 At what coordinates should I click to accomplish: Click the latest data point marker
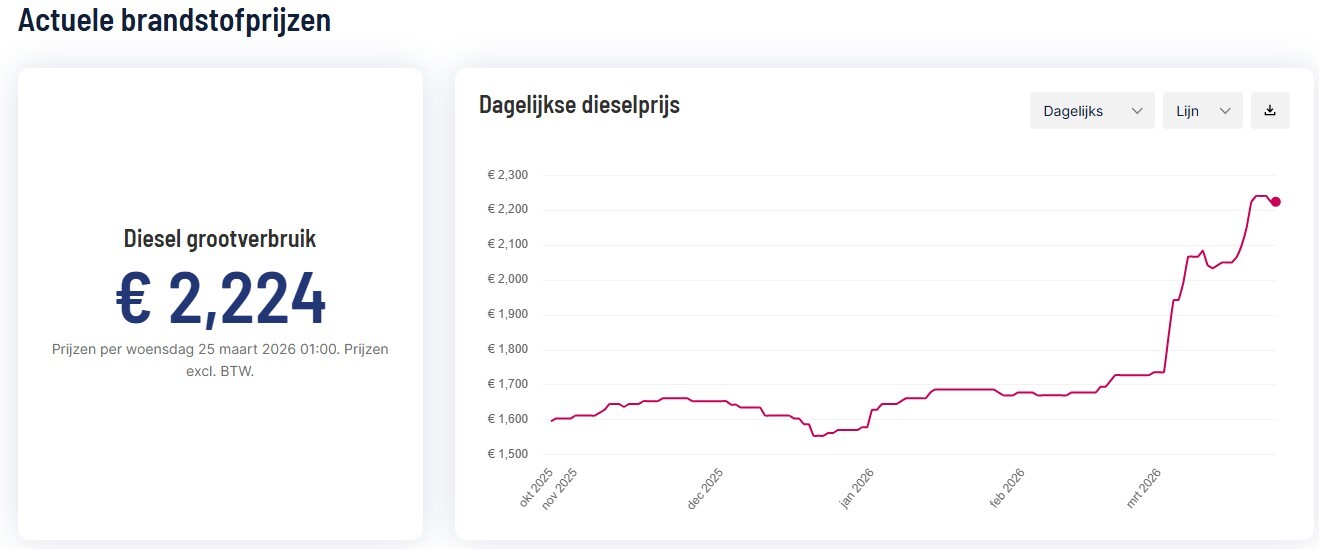[1275, 202]
